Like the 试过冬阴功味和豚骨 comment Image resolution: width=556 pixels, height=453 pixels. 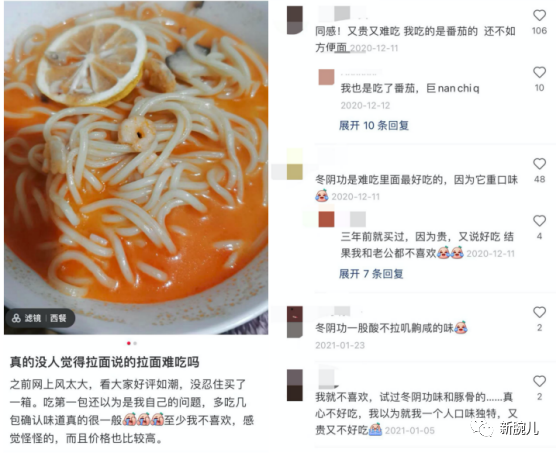pos(539,381)
